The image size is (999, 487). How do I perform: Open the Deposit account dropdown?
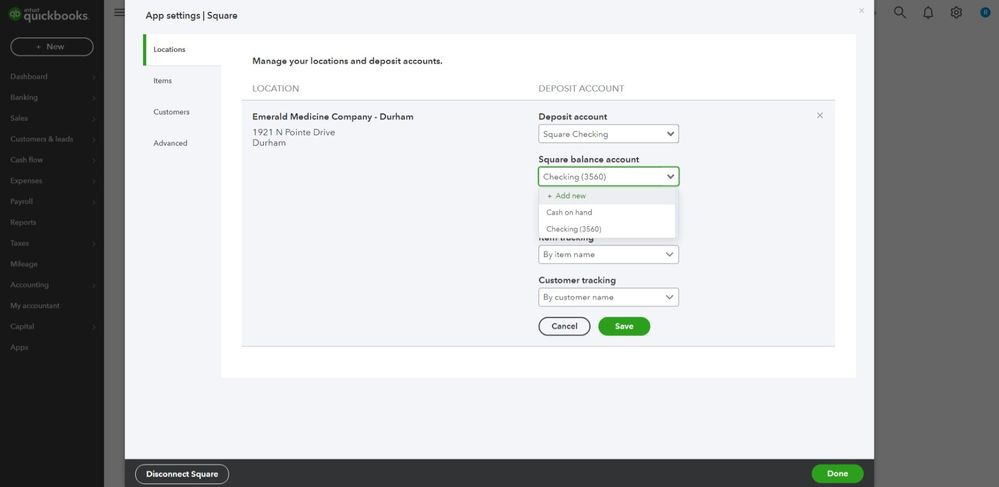click(x=608, y=134)
